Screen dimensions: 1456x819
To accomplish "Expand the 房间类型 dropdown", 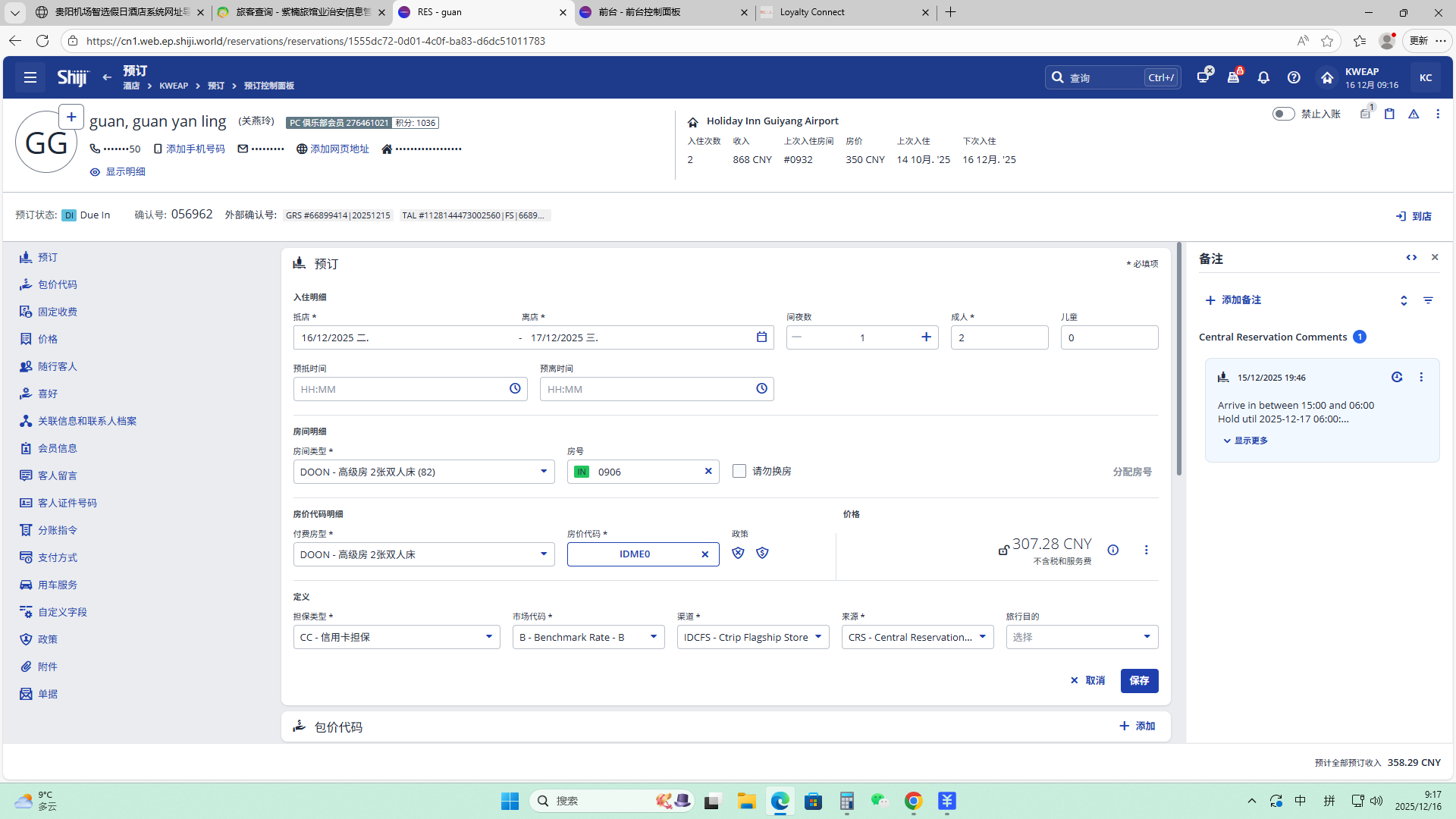I will point(543,472).
